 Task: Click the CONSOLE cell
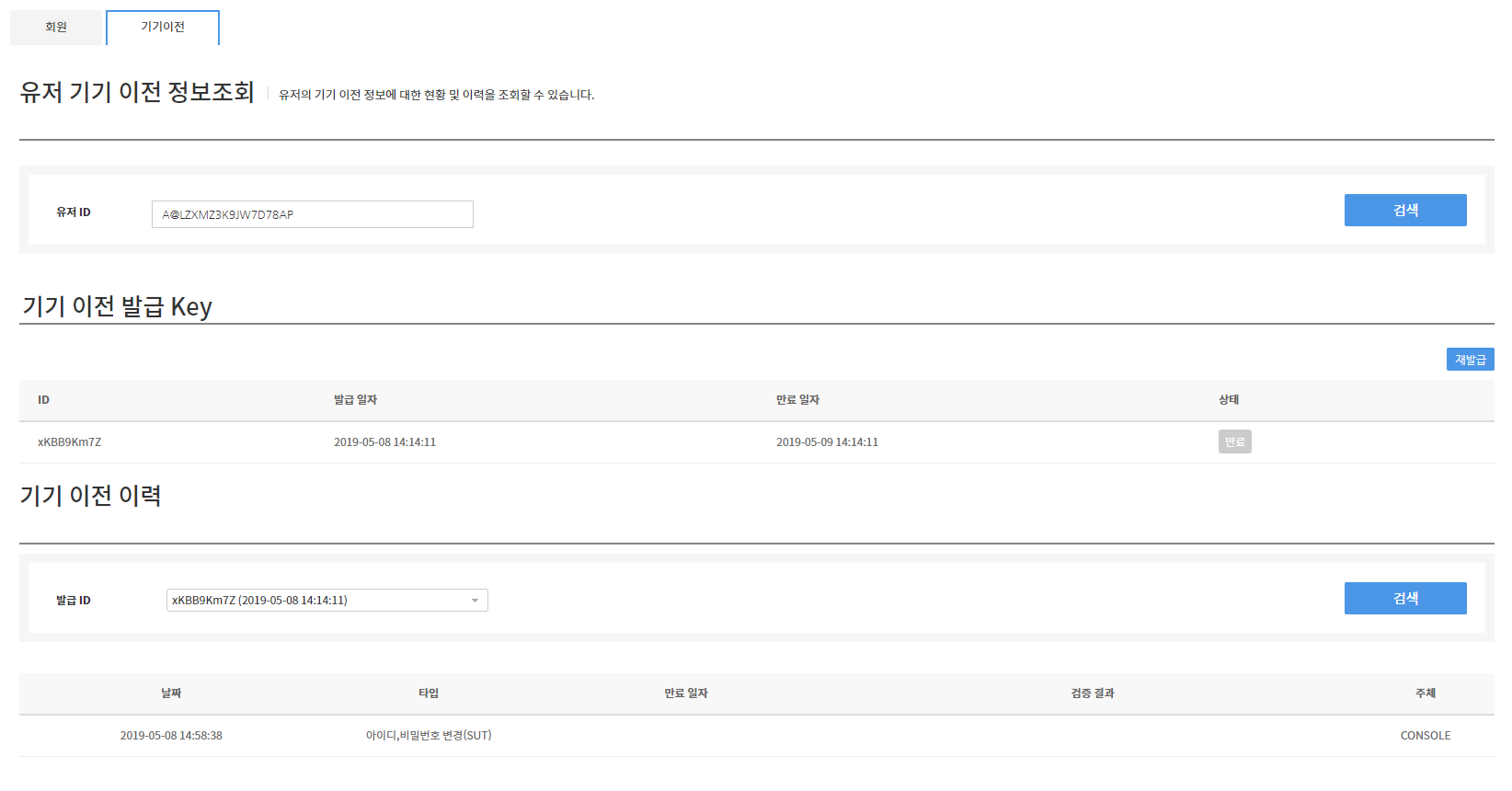pyautogui.click(x=1426, y=736)
